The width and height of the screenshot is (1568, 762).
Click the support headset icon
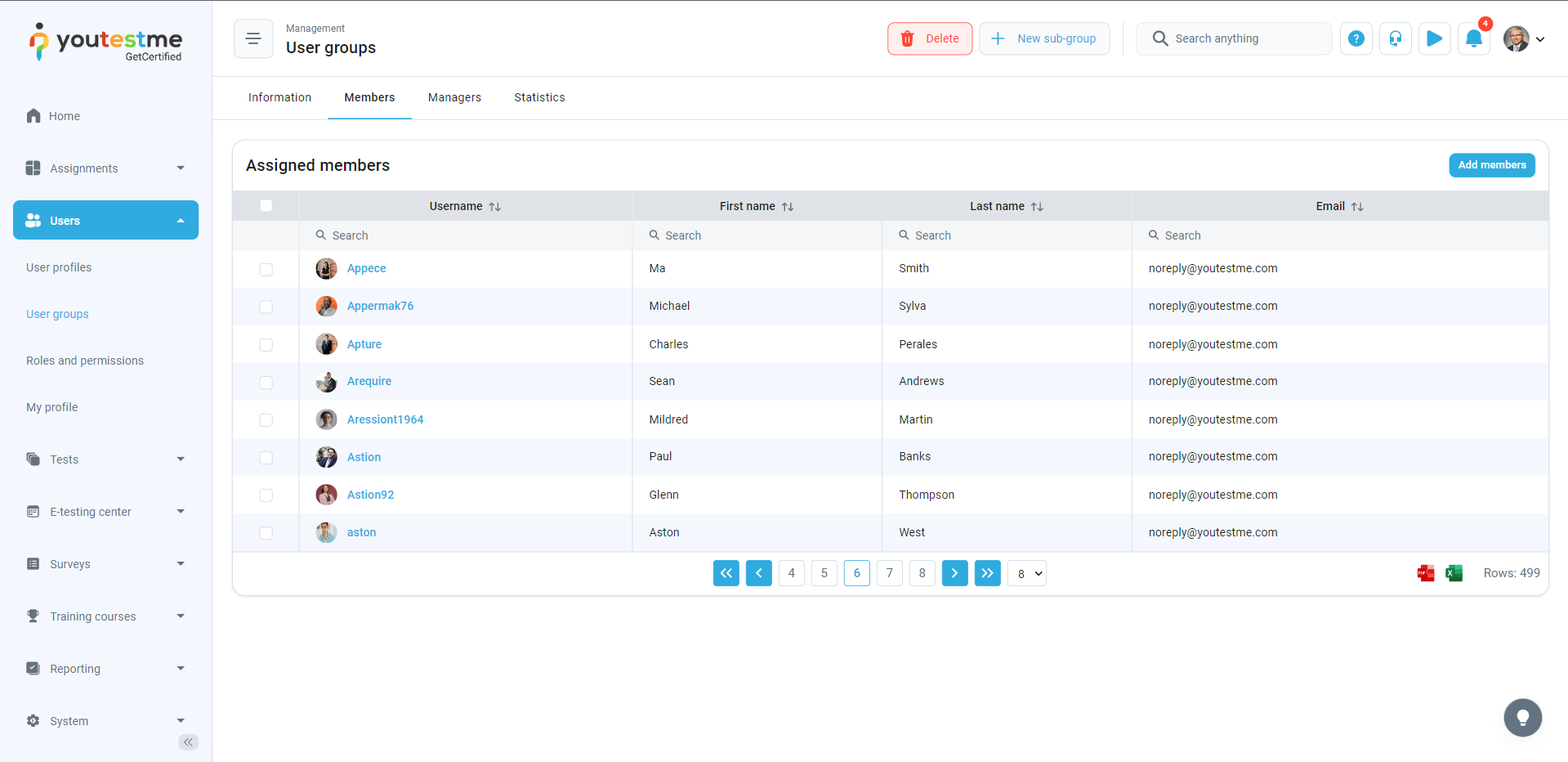click(x=1395, y=38)
